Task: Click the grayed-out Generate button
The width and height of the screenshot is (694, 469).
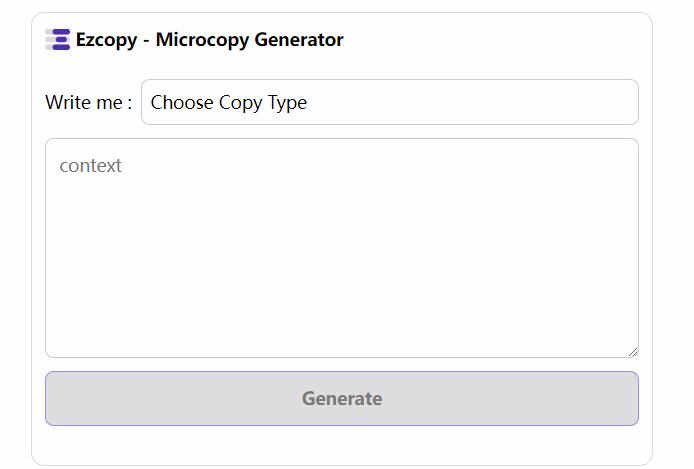Action: tap(341, 398)
